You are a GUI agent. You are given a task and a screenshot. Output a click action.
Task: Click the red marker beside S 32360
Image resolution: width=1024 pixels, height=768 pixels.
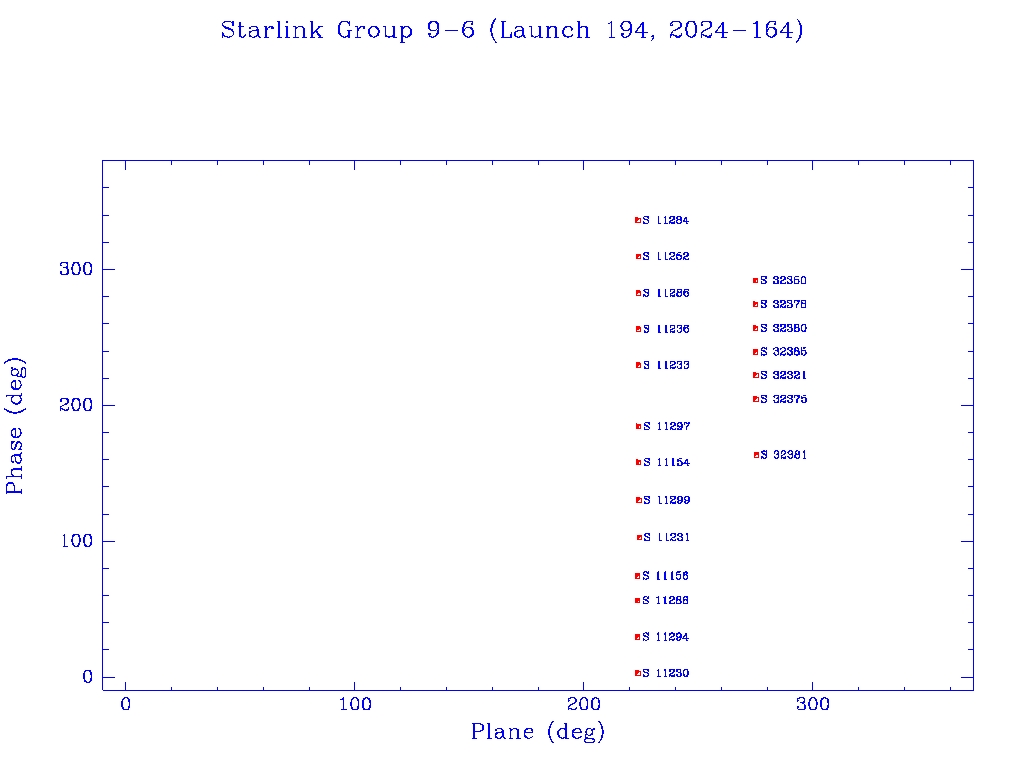[x=756, y=281]
